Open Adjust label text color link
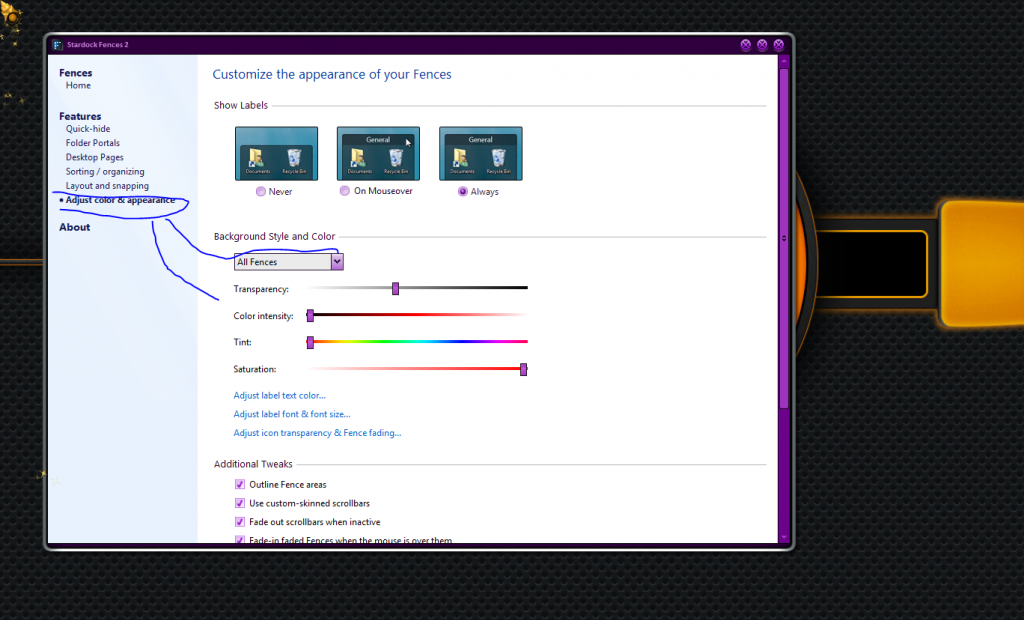The width and height of the screenshot is (1024, 620). pos(280,395)
